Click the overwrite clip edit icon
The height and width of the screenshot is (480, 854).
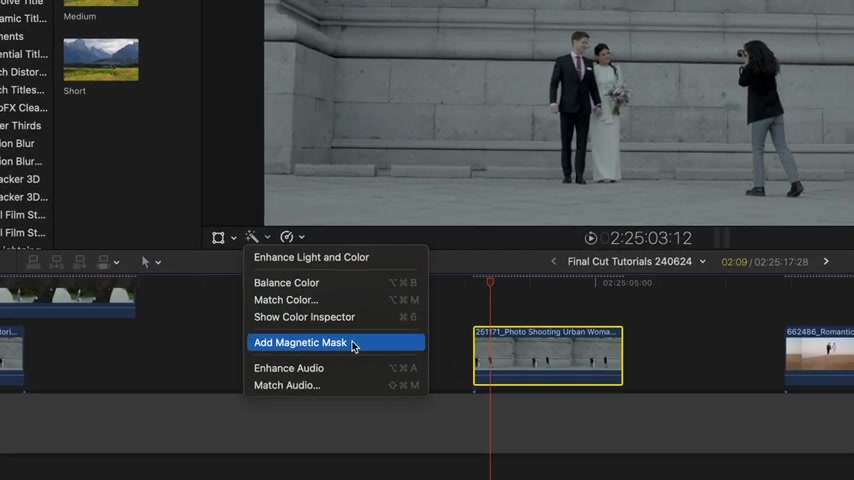[103, 262]
